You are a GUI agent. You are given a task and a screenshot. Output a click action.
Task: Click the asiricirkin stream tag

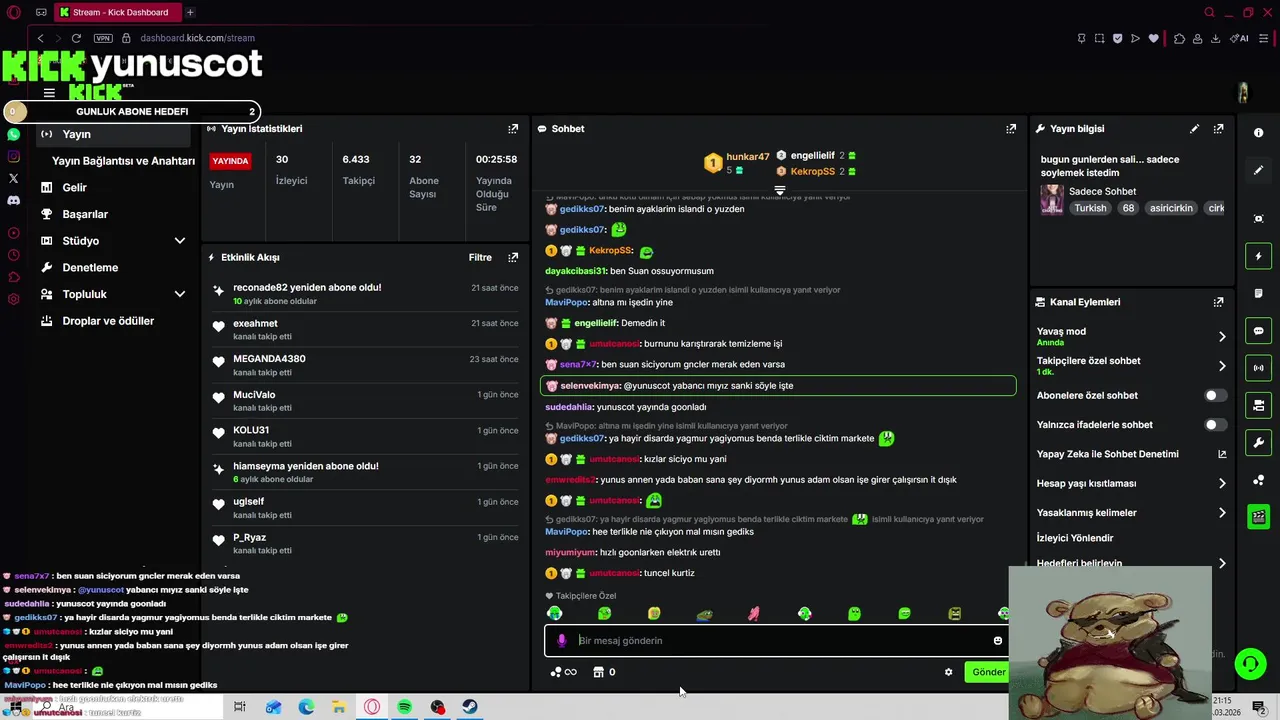(1171, 208)
